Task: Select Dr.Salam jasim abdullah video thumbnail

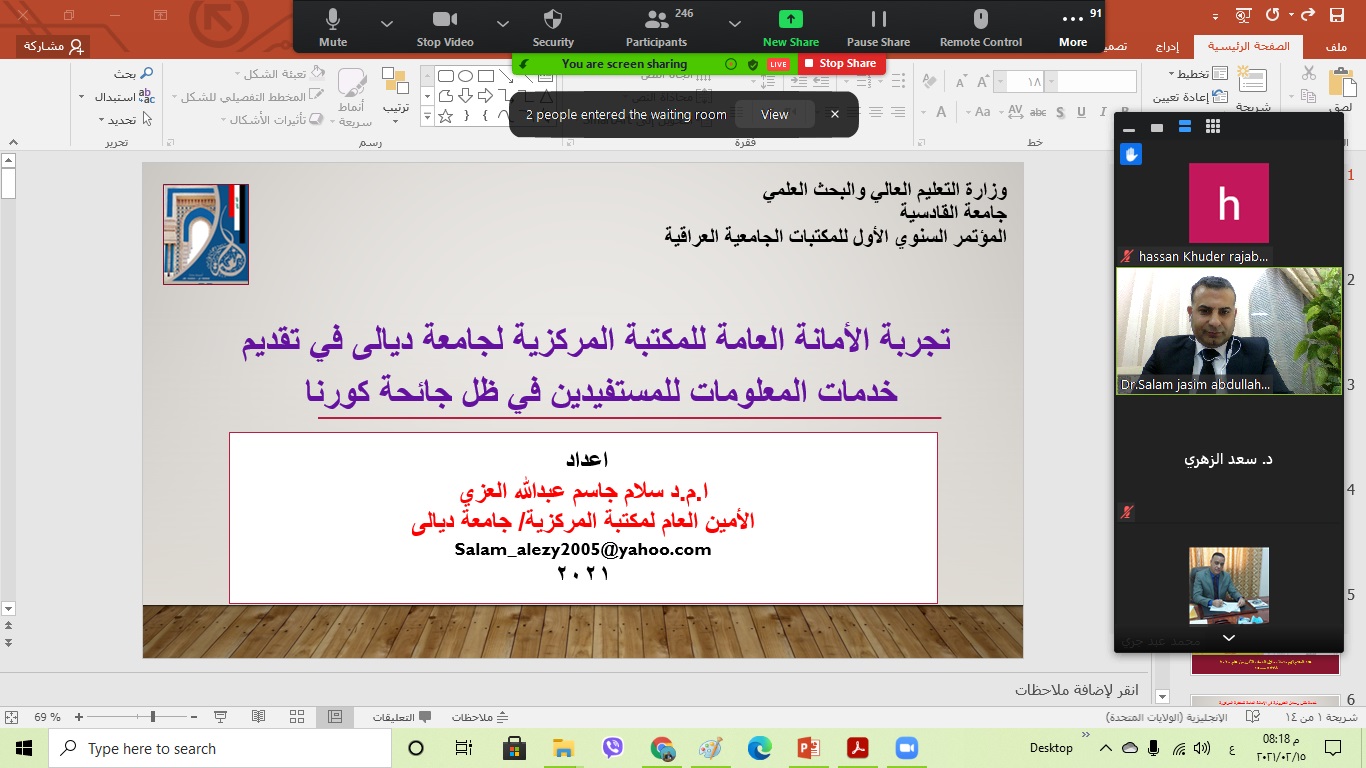Action: point(1229,331)
